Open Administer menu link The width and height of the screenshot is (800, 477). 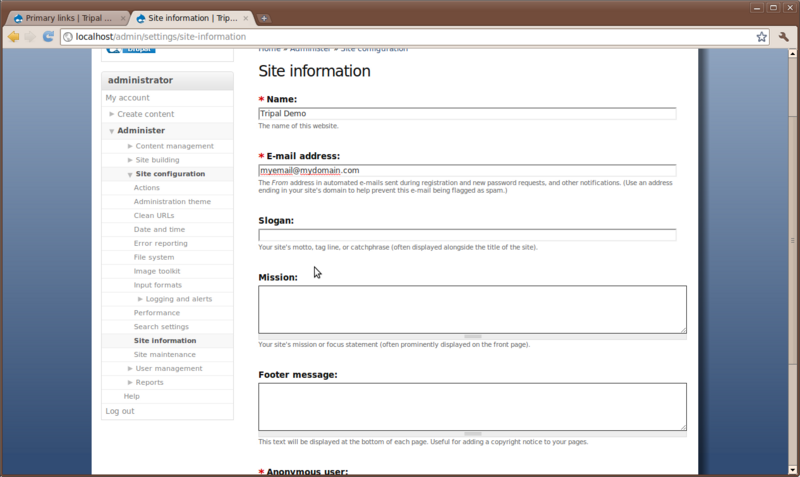141,131
